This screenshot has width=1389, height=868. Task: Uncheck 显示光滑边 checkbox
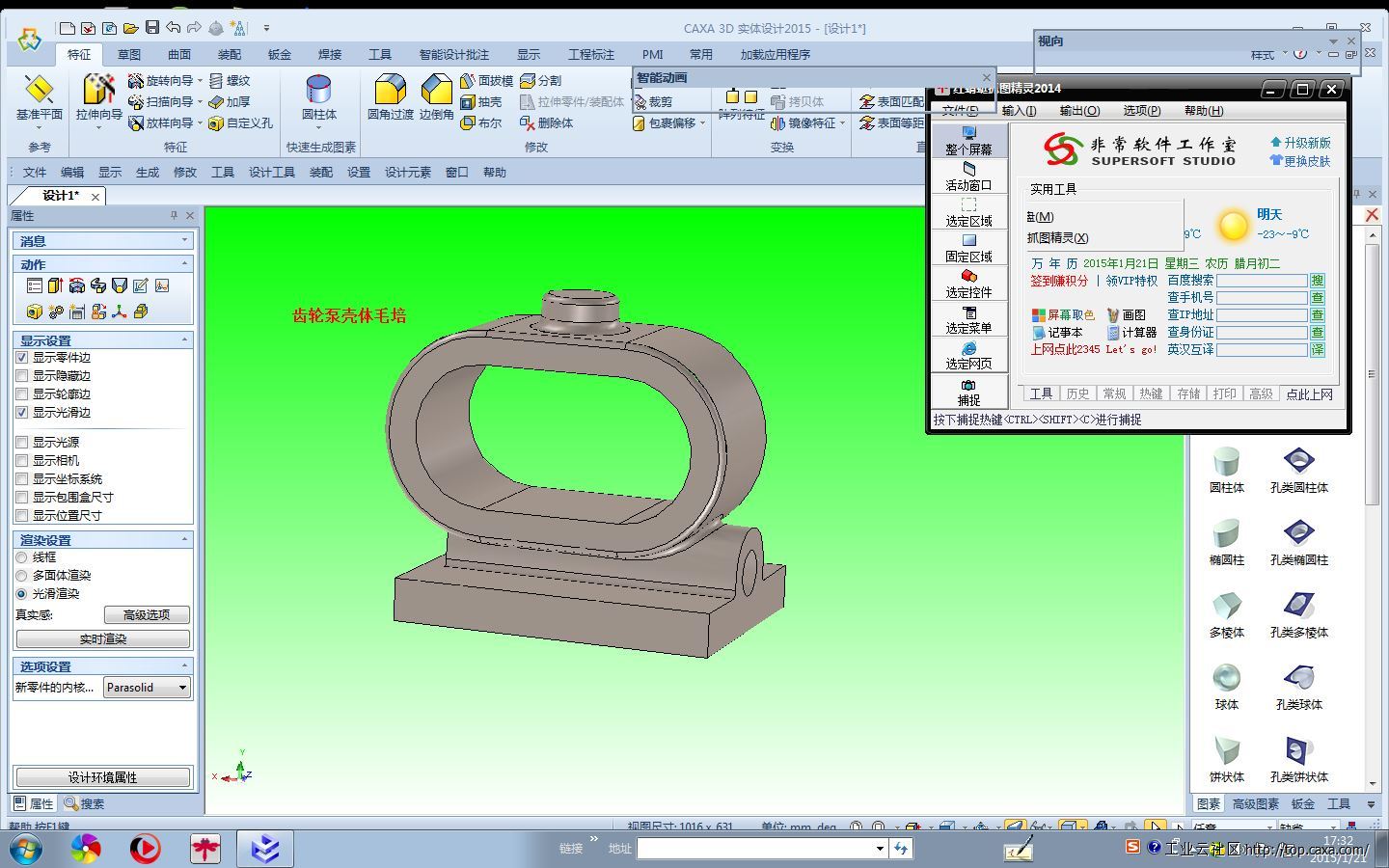21,413
